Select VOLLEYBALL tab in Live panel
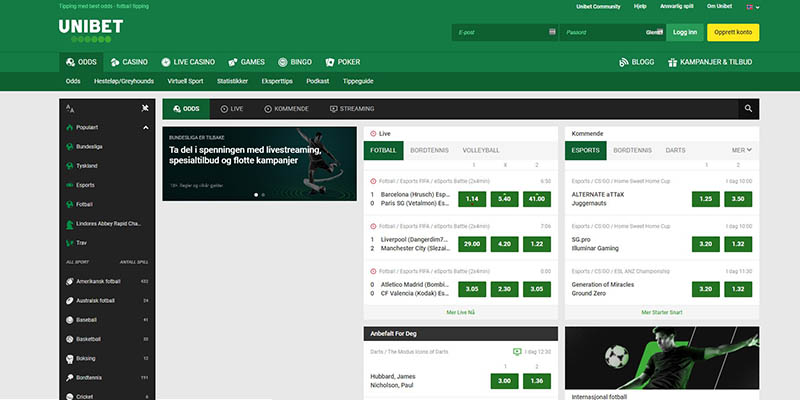 pos(481,151)
